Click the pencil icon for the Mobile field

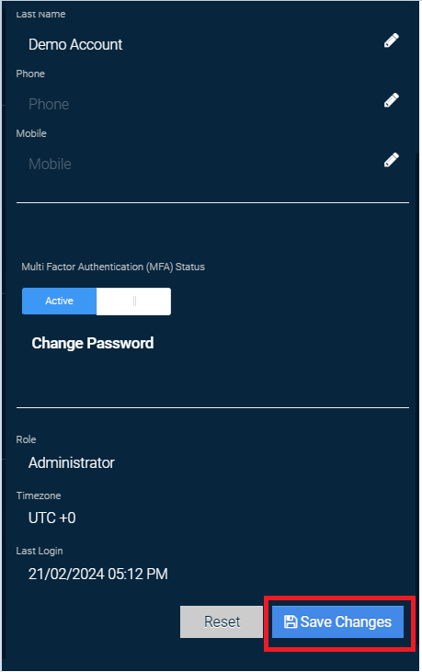tap(391, 160)
